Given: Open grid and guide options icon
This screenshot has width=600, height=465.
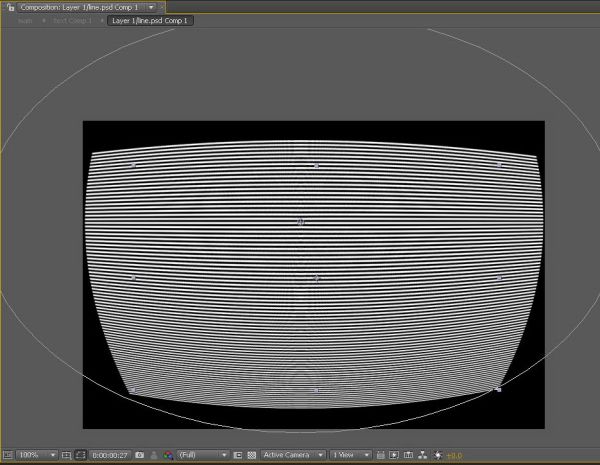Looking at the screenshot, I should tap(67, 455).
